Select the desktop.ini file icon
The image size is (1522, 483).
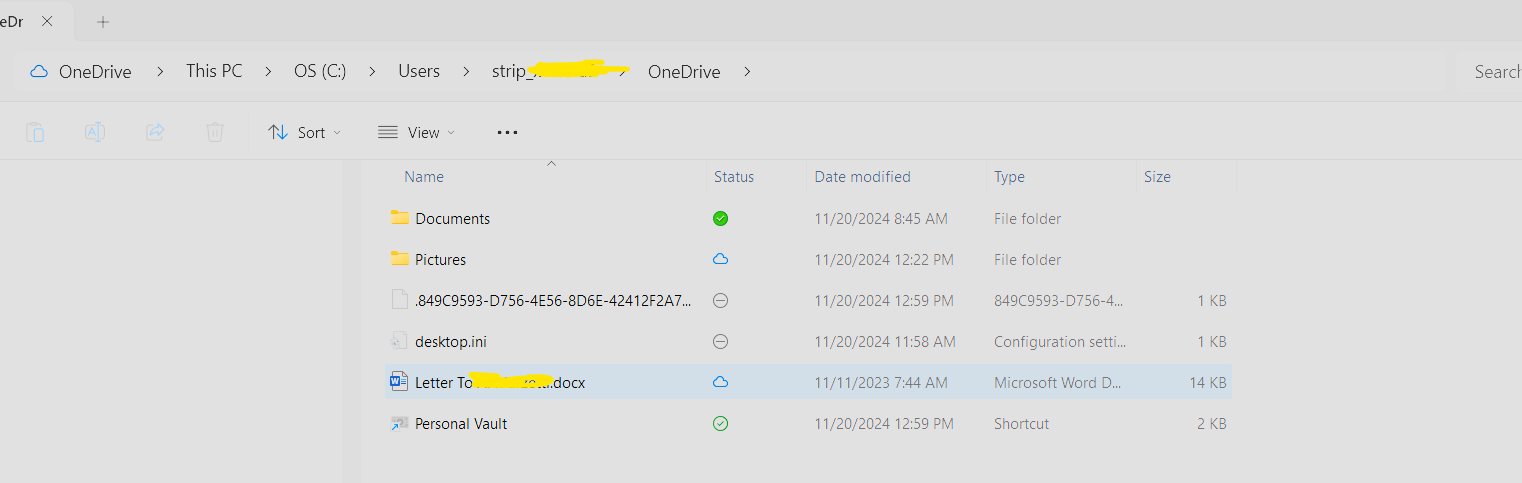coord(400,340)
